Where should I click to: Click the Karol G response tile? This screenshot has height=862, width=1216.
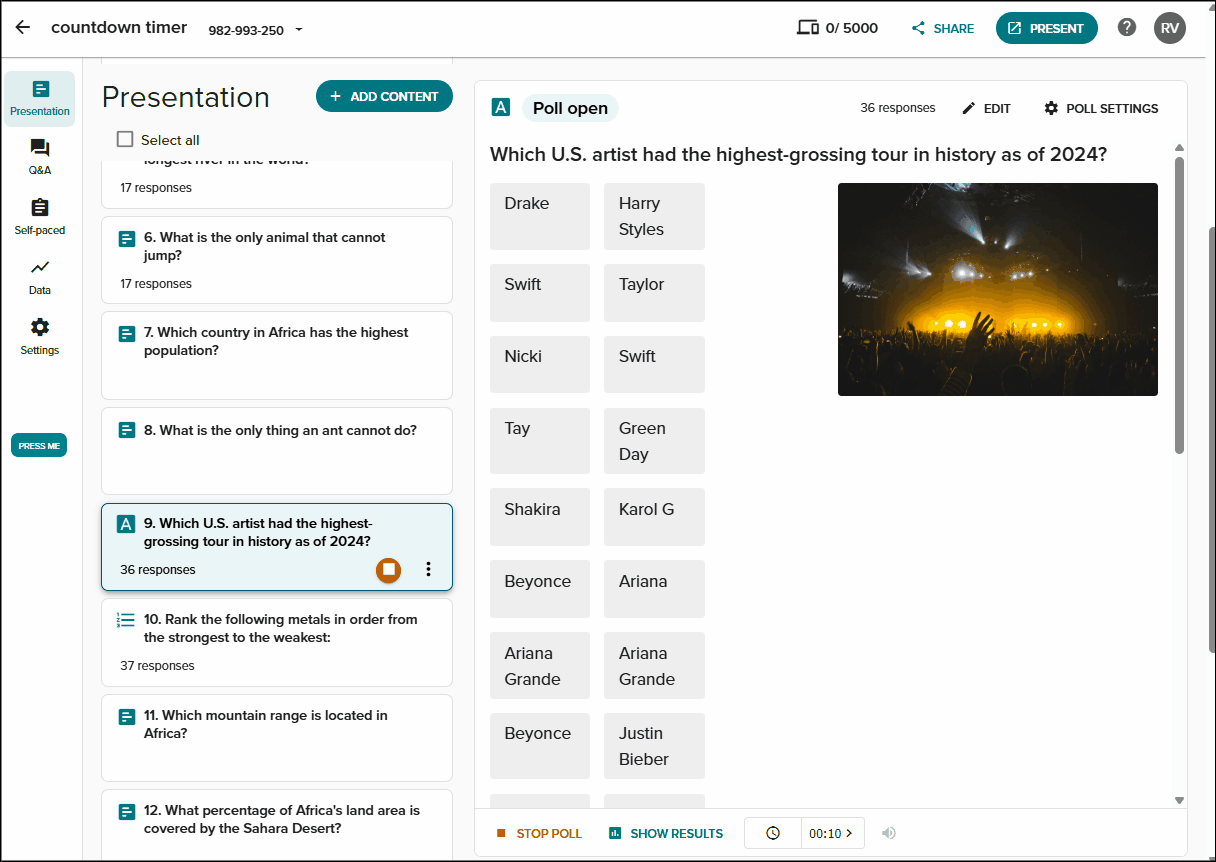click(x=654, y=517)
